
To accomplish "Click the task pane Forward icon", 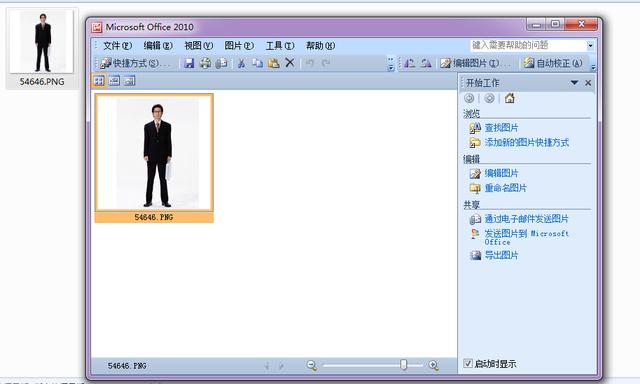I will click(x=489, y=98).
